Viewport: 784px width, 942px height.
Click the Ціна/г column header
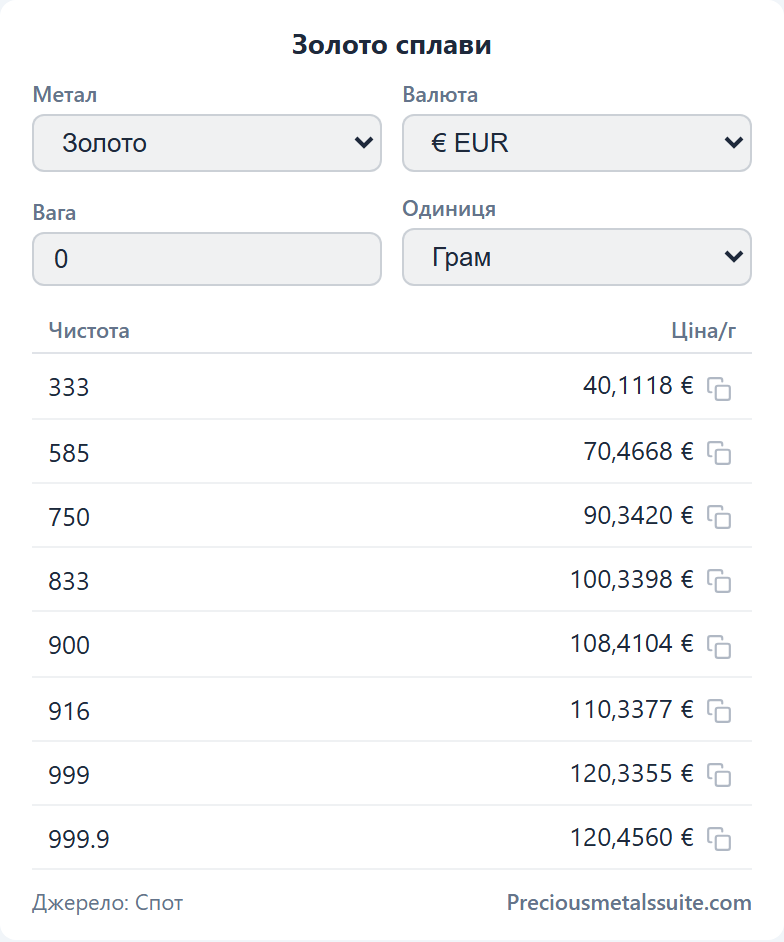[x=703, y=330]
